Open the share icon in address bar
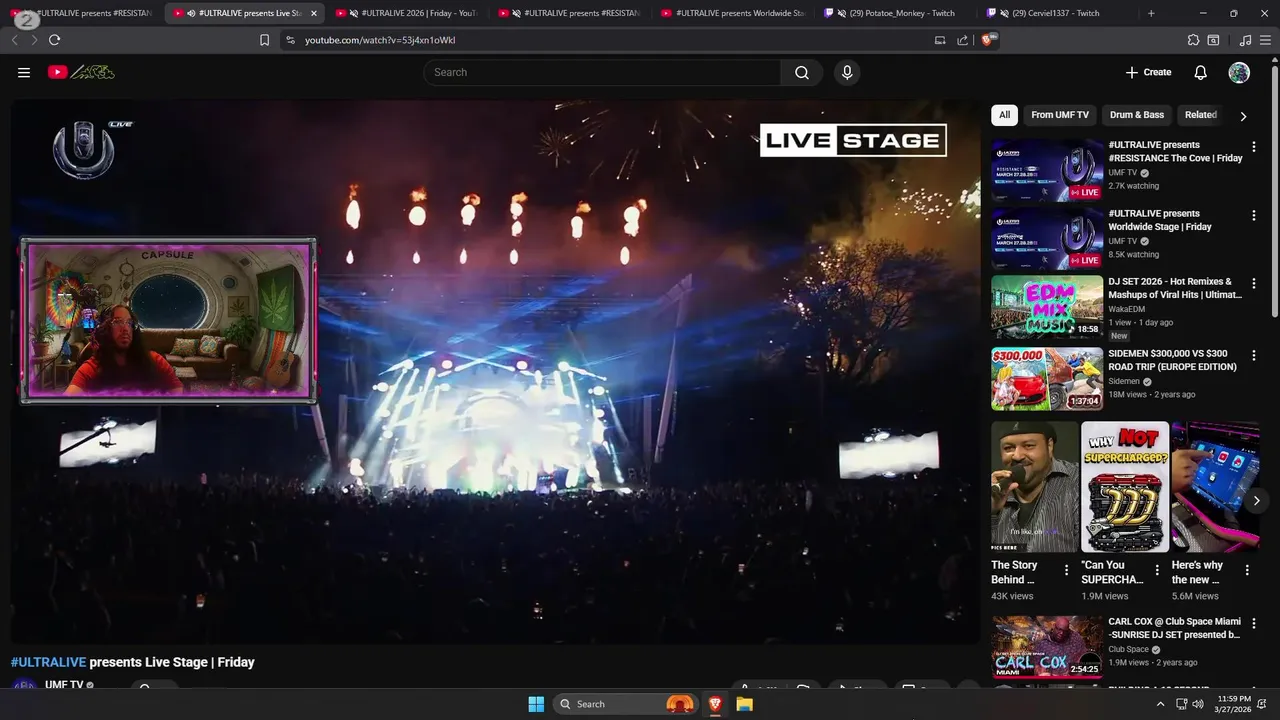Screen dimensions: 1280x720 962,40
